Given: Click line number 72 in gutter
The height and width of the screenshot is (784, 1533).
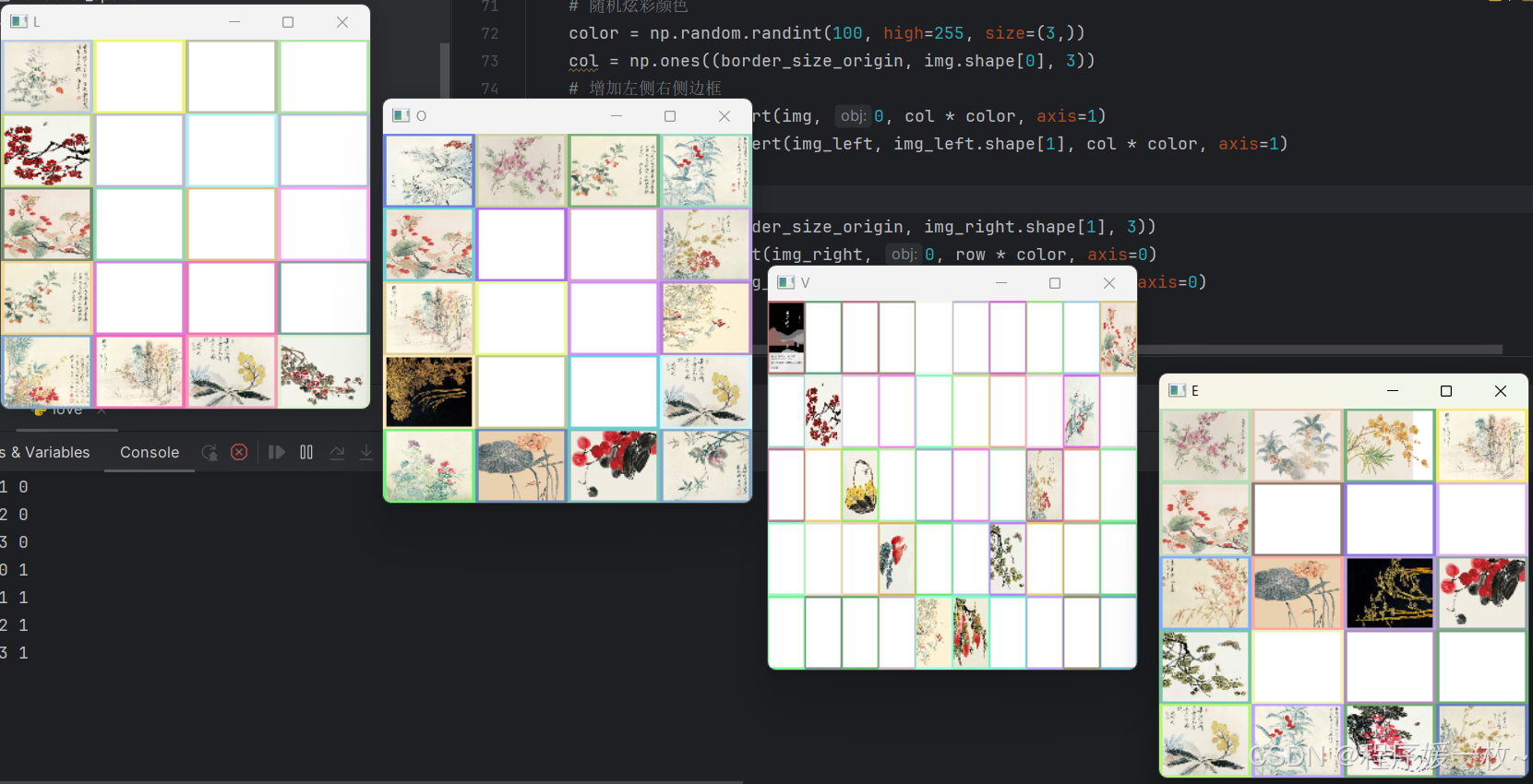Looking at the screenshot, I should 490,33.
